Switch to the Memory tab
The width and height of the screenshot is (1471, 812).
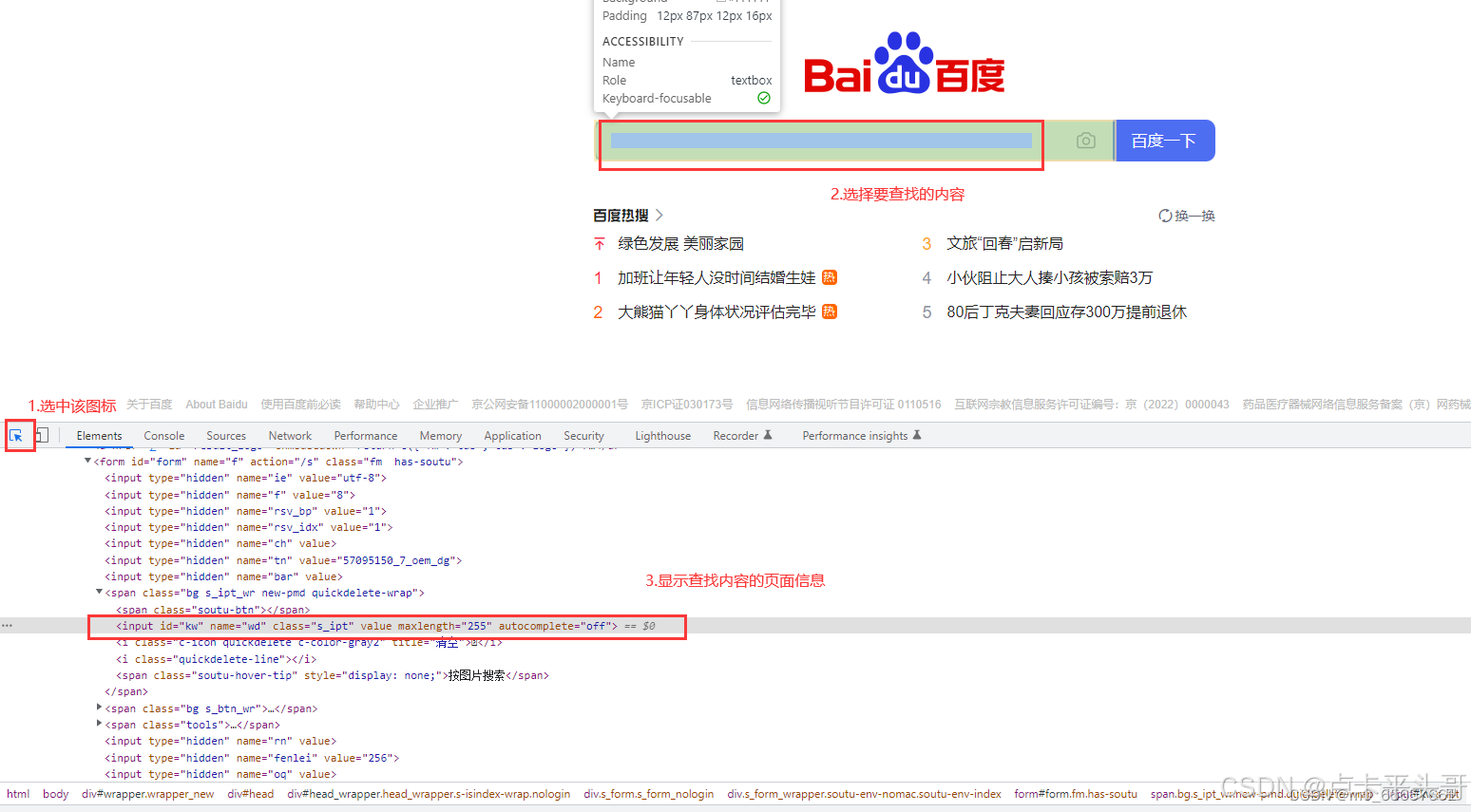pyautogui.click(x=441, y=436)
